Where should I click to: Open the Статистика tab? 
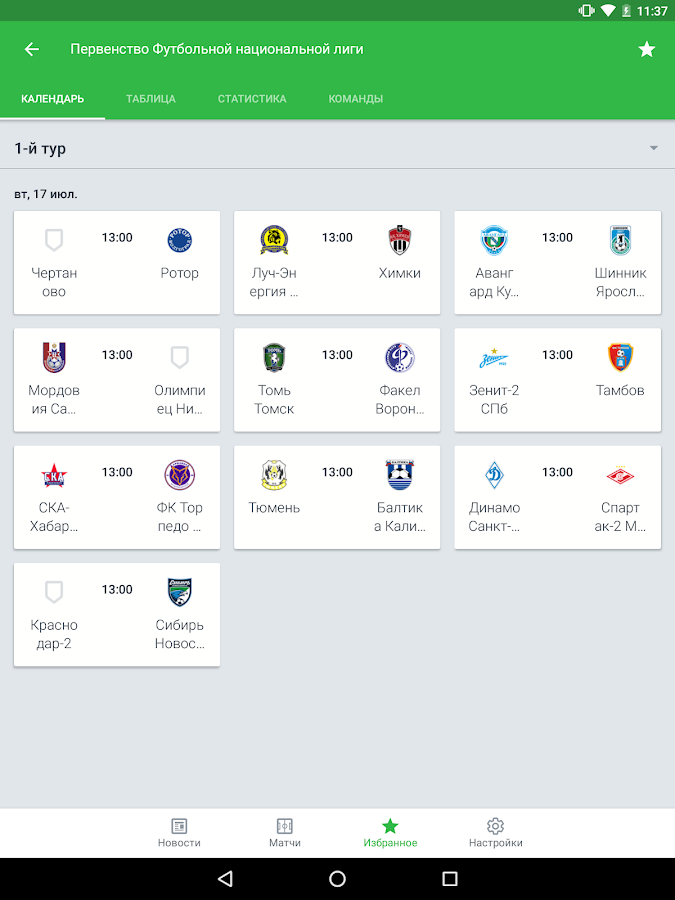252,99
